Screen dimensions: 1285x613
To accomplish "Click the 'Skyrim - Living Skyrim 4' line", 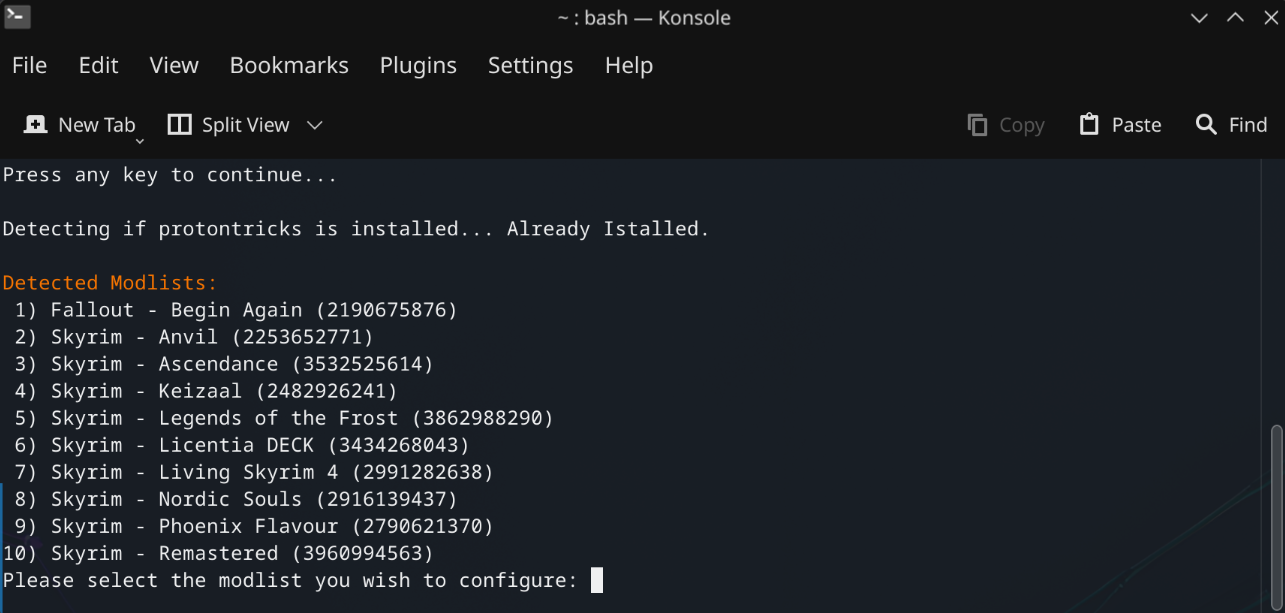I will [x=254, y=472].
